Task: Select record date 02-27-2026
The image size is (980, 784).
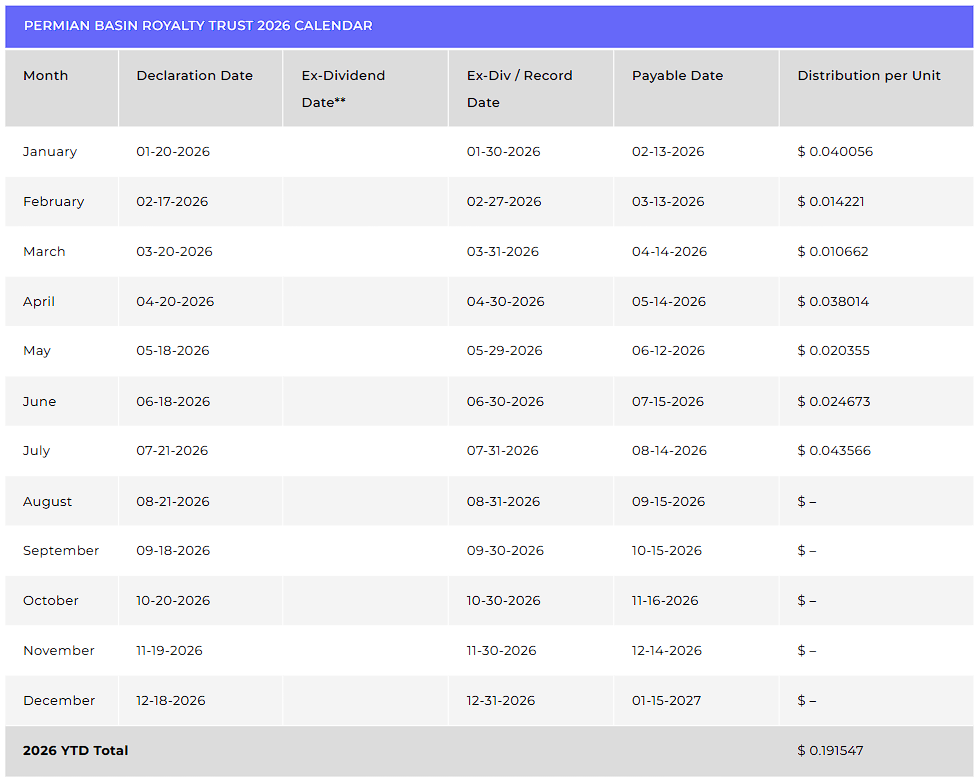Action: pos(504,202)
